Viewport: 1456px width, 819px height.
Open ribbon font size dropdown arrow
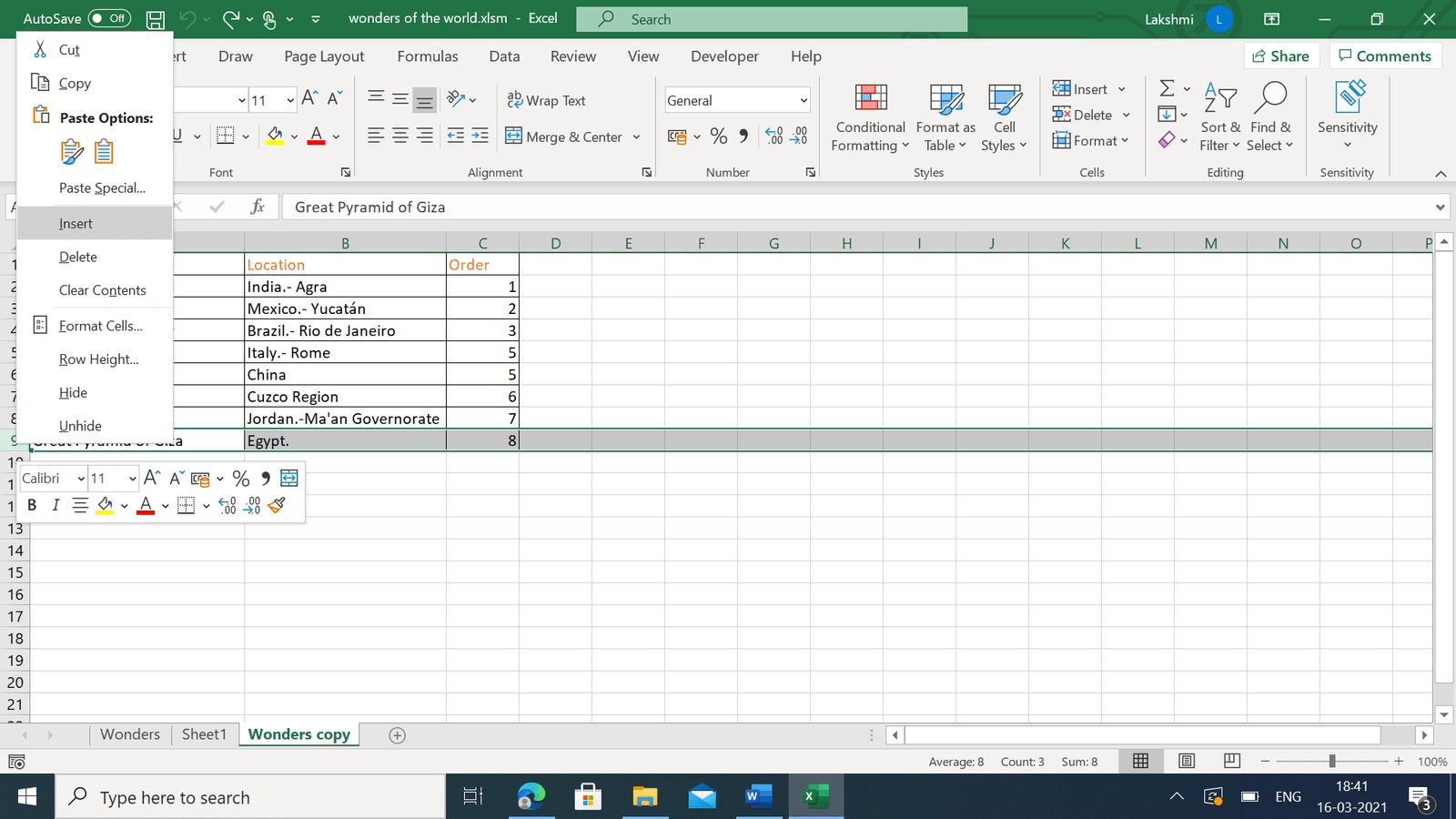point(290,100)
